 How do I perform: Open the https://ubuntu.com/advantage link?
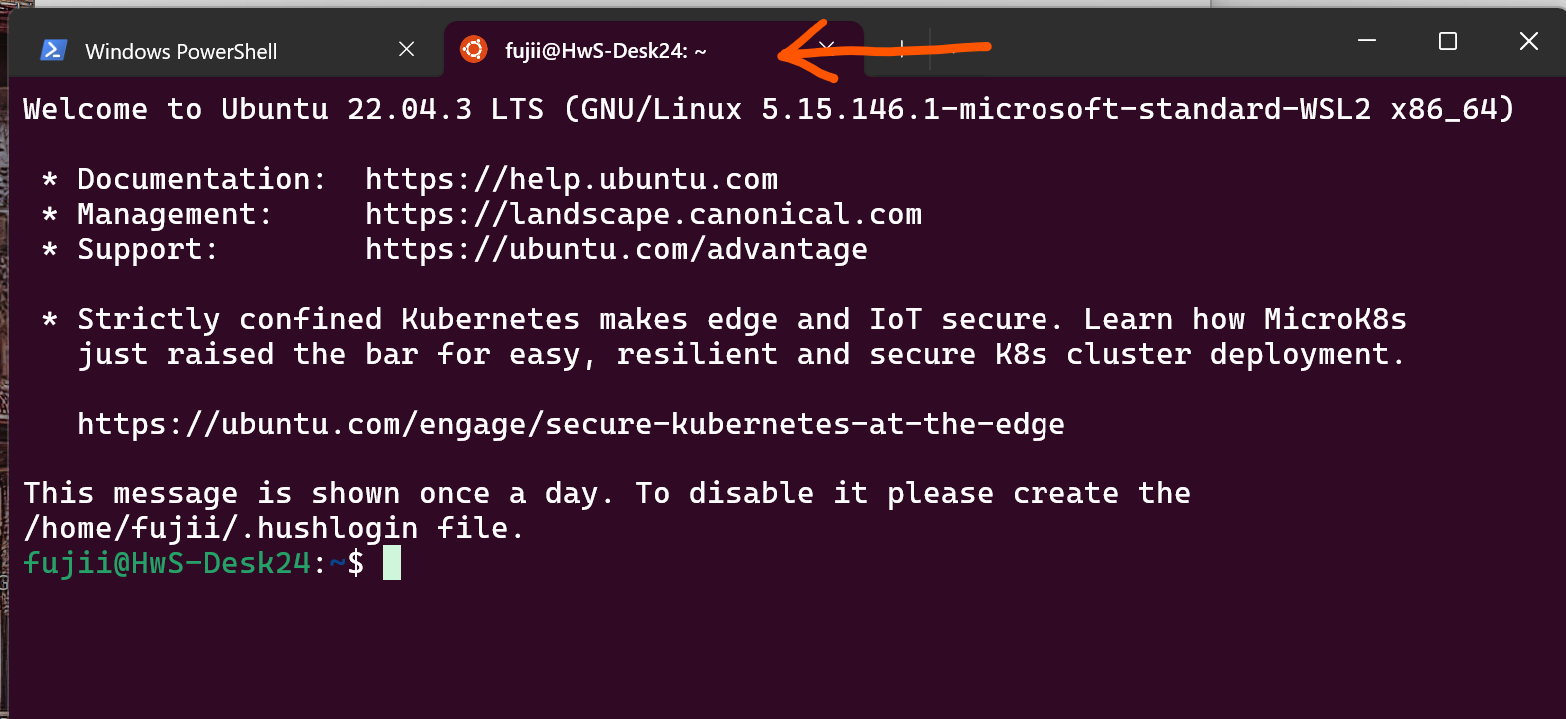[616, 249]
